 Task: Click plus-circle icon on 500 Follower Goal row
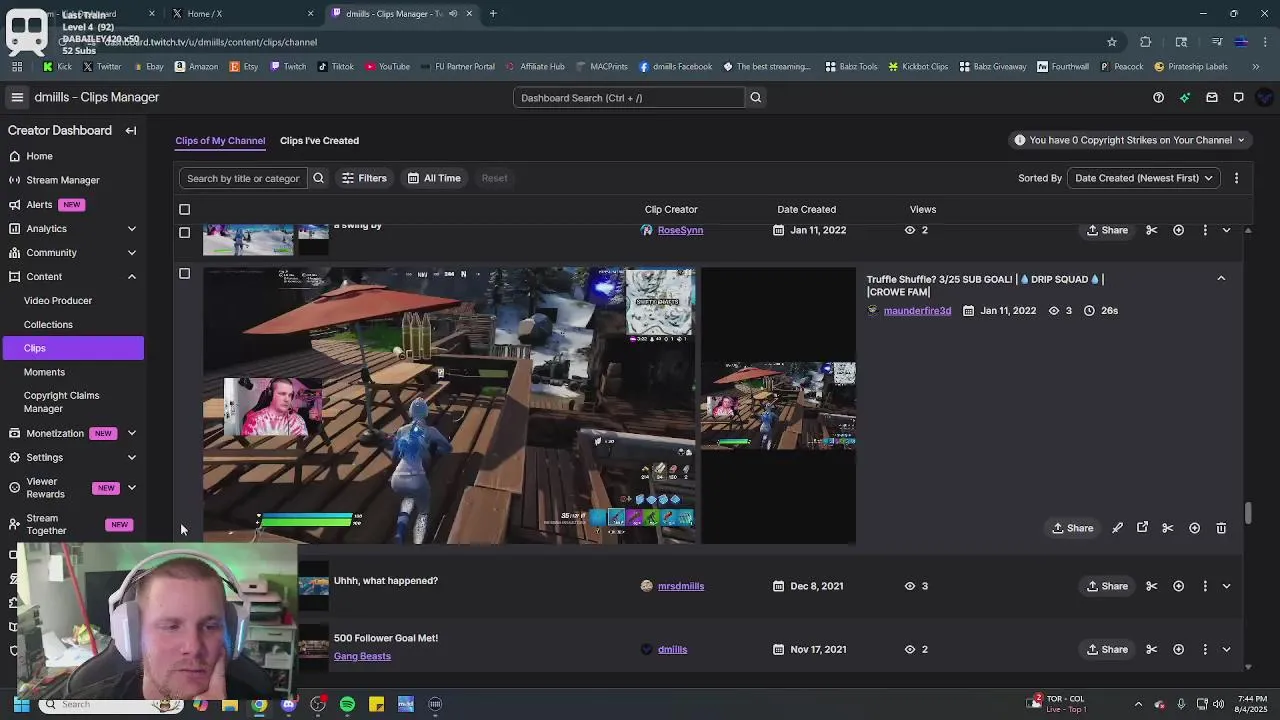tap(1178, 649)
